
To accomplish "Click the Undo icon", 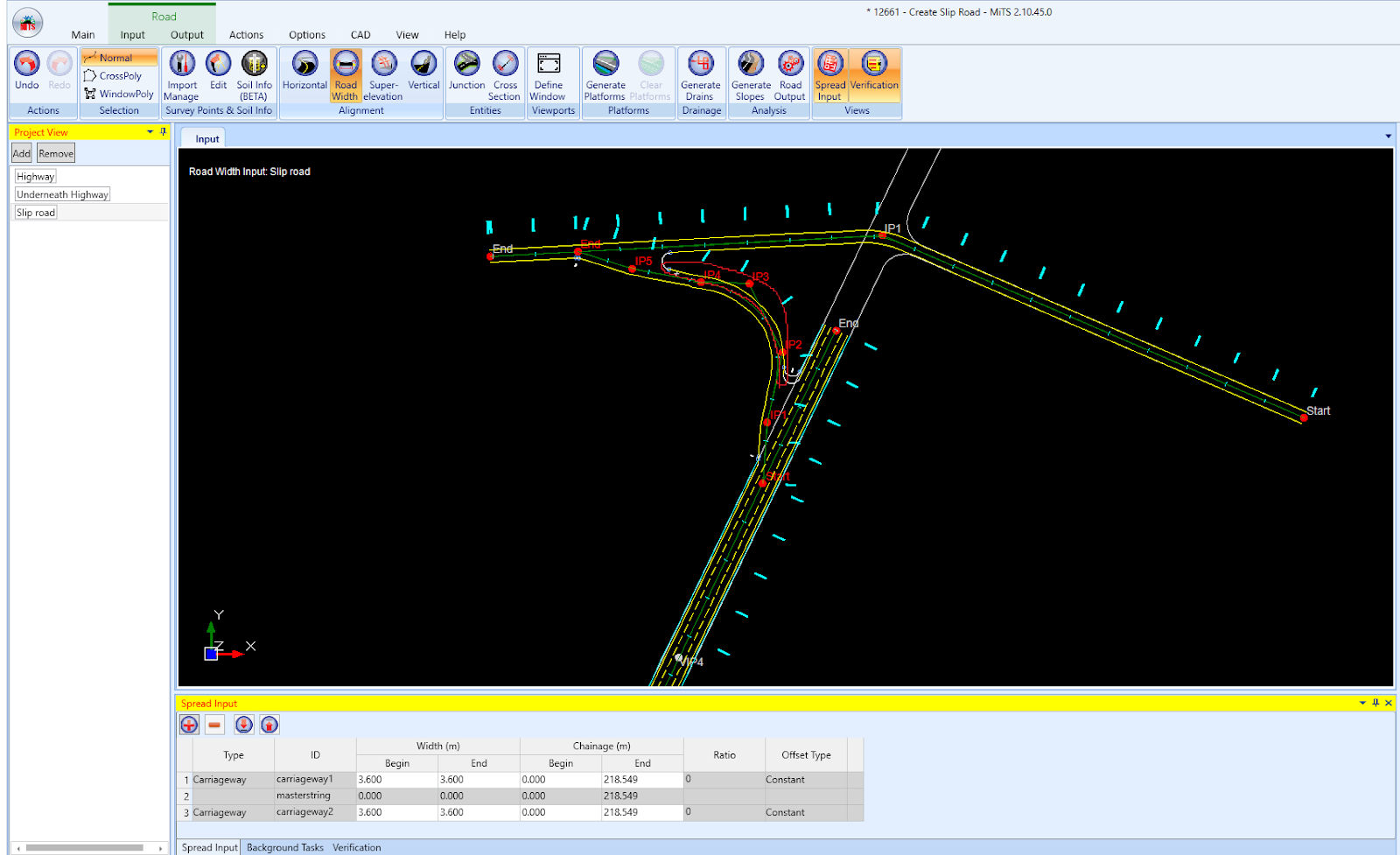I will coord(27,65).
